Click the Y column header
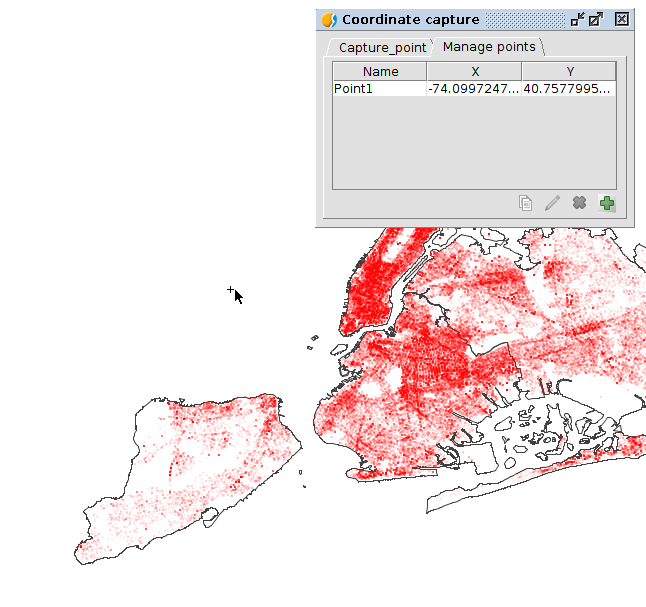The image size is (646, 607). click(x=569, y=71)
